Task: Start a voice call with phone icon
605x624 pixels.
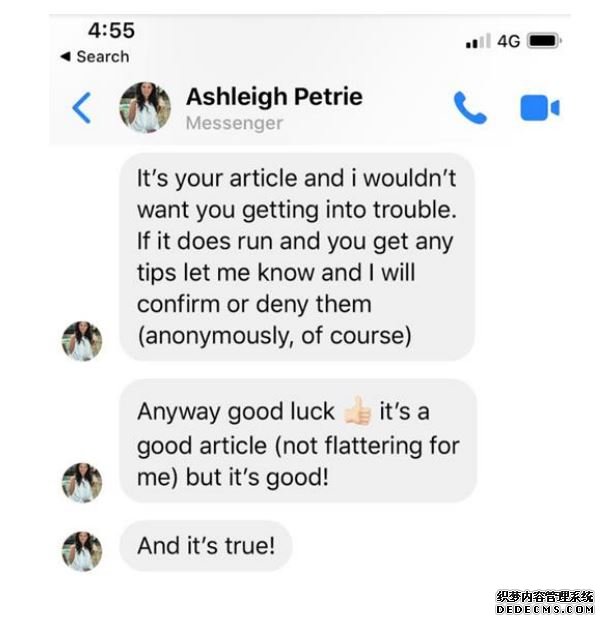Action: (x=470, y=107)
